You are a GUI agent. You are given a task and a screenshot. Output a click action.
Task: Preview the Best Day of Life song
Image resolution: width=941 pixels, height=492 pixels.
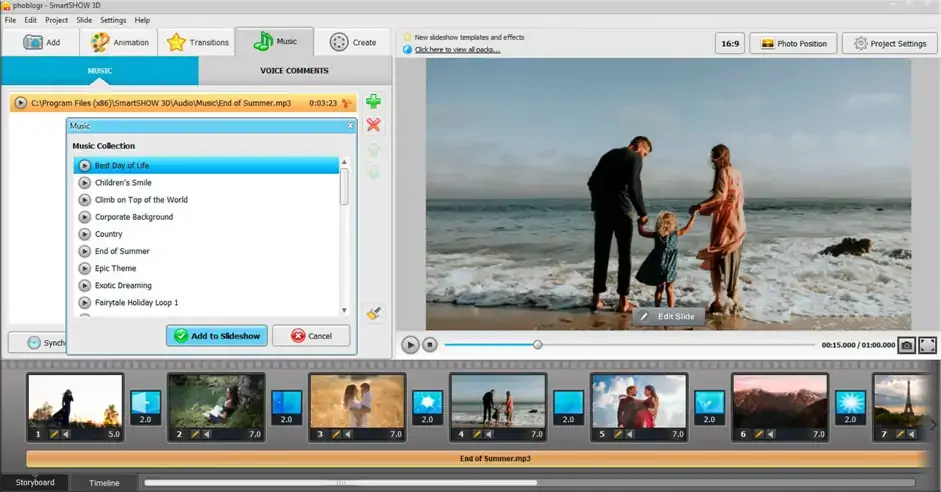click(85, 166)
